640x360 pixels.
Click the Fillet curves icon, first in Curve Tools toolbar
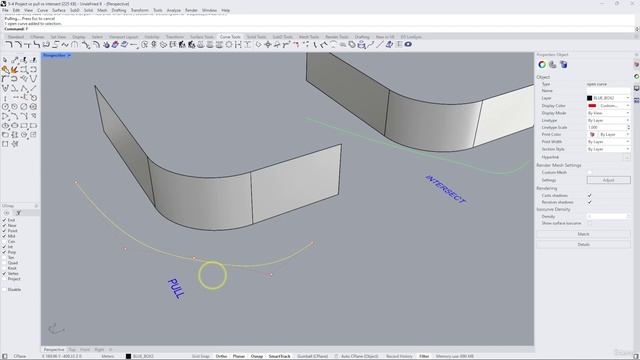click(x=9, y=44)
